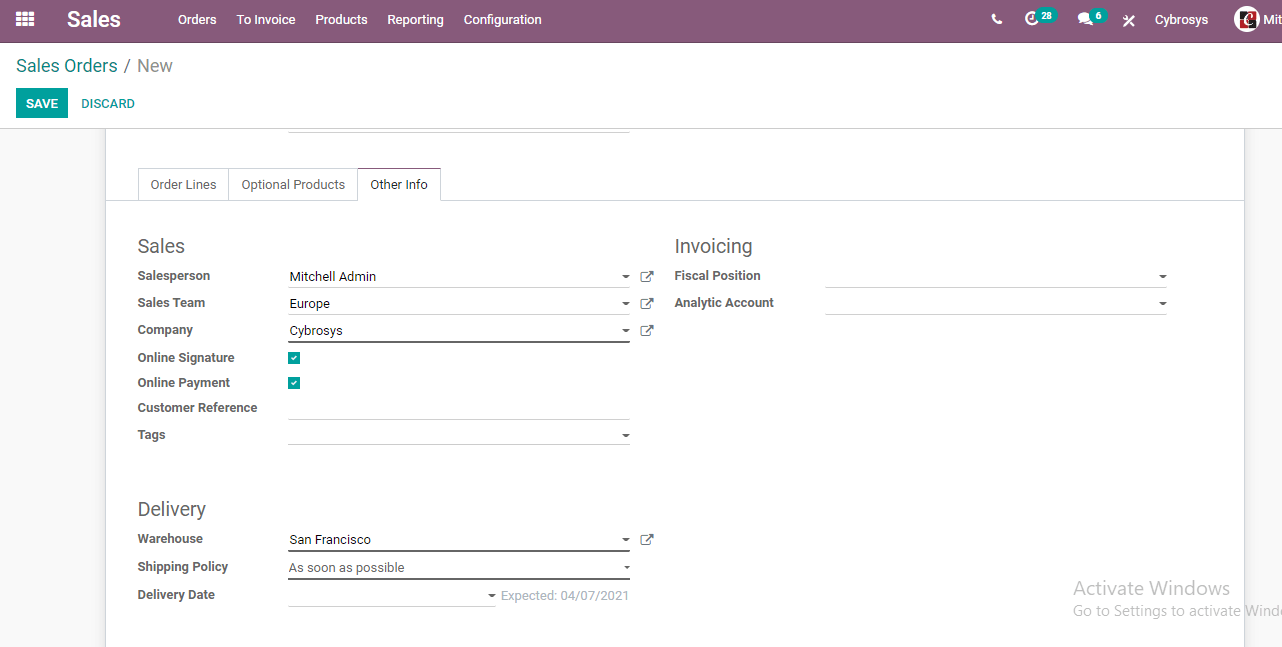
Task: Open the apps grid menu icon
Action: click(25, 19)
